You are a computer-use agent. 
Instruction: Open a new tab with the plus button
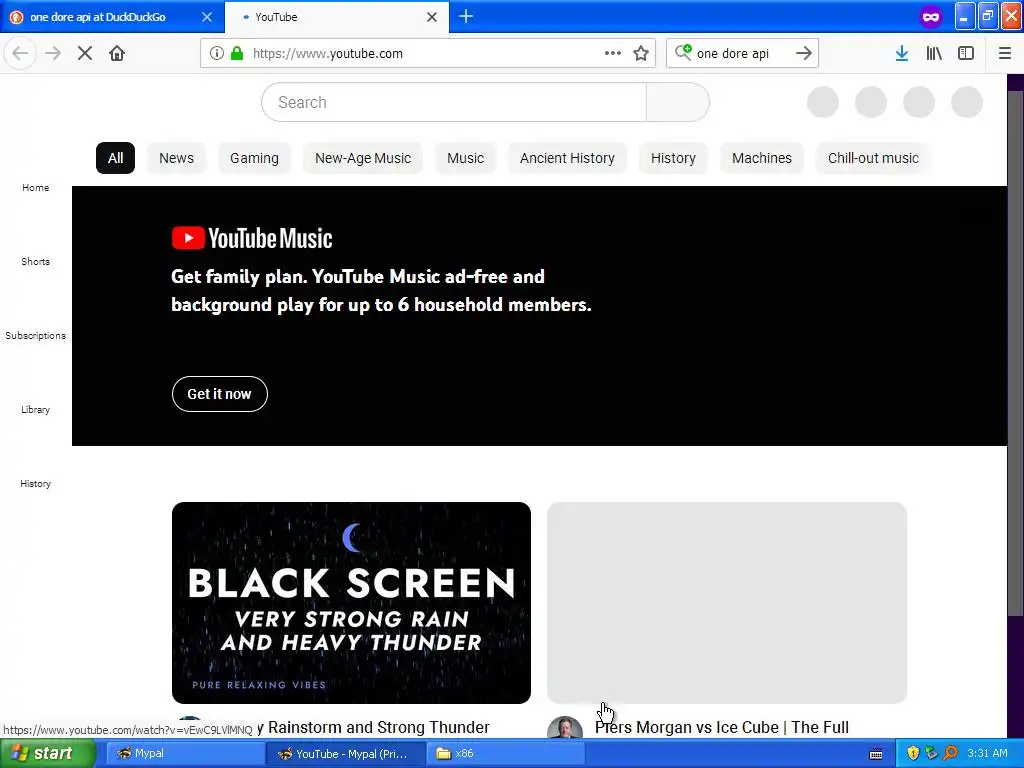466,16
